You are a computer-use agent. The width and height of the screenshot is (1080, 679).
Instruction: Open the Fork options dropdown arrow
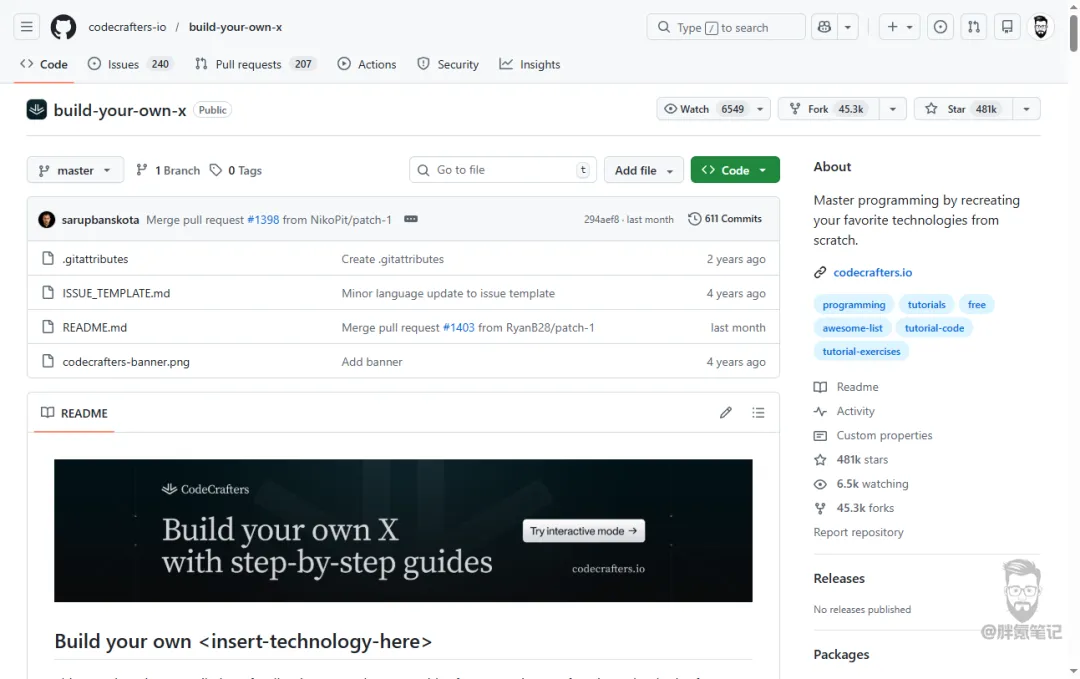(893, 109)
